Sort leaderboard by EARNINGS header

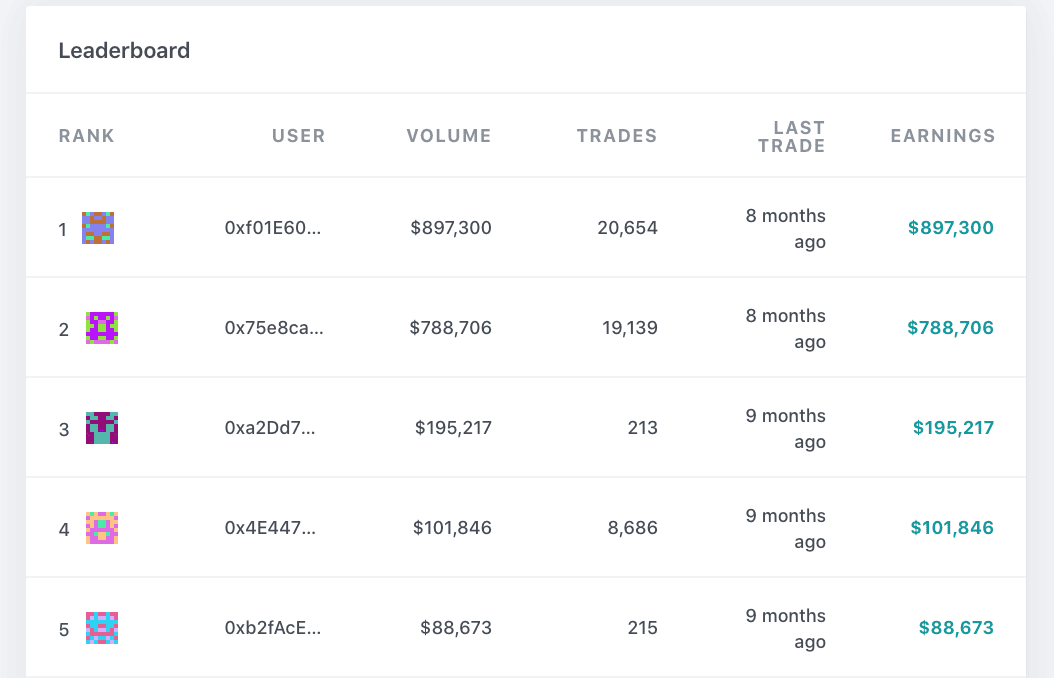[x=943, y=136]
